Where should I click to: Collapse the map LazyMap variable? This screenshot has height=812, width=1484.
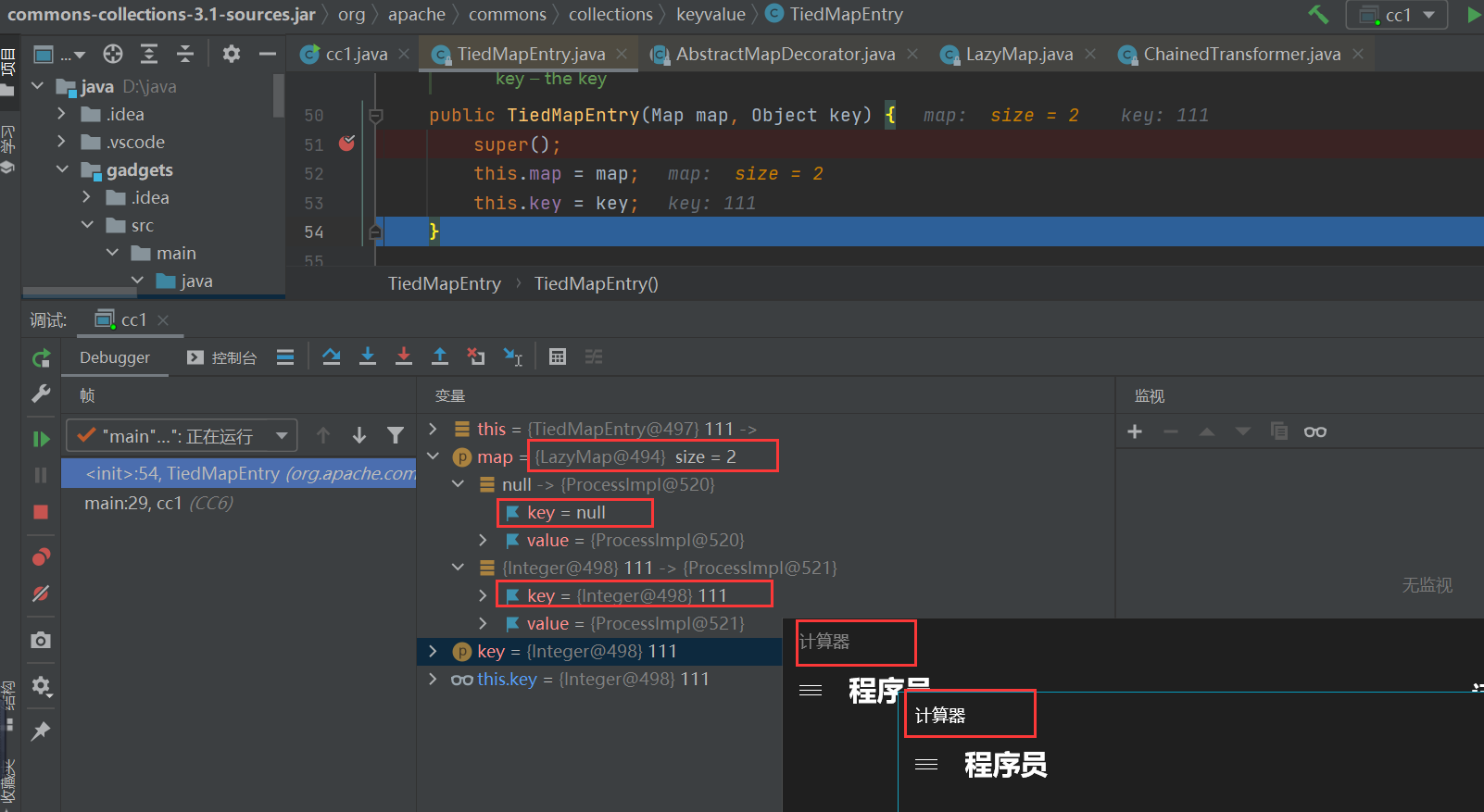[x=433, y=456]
